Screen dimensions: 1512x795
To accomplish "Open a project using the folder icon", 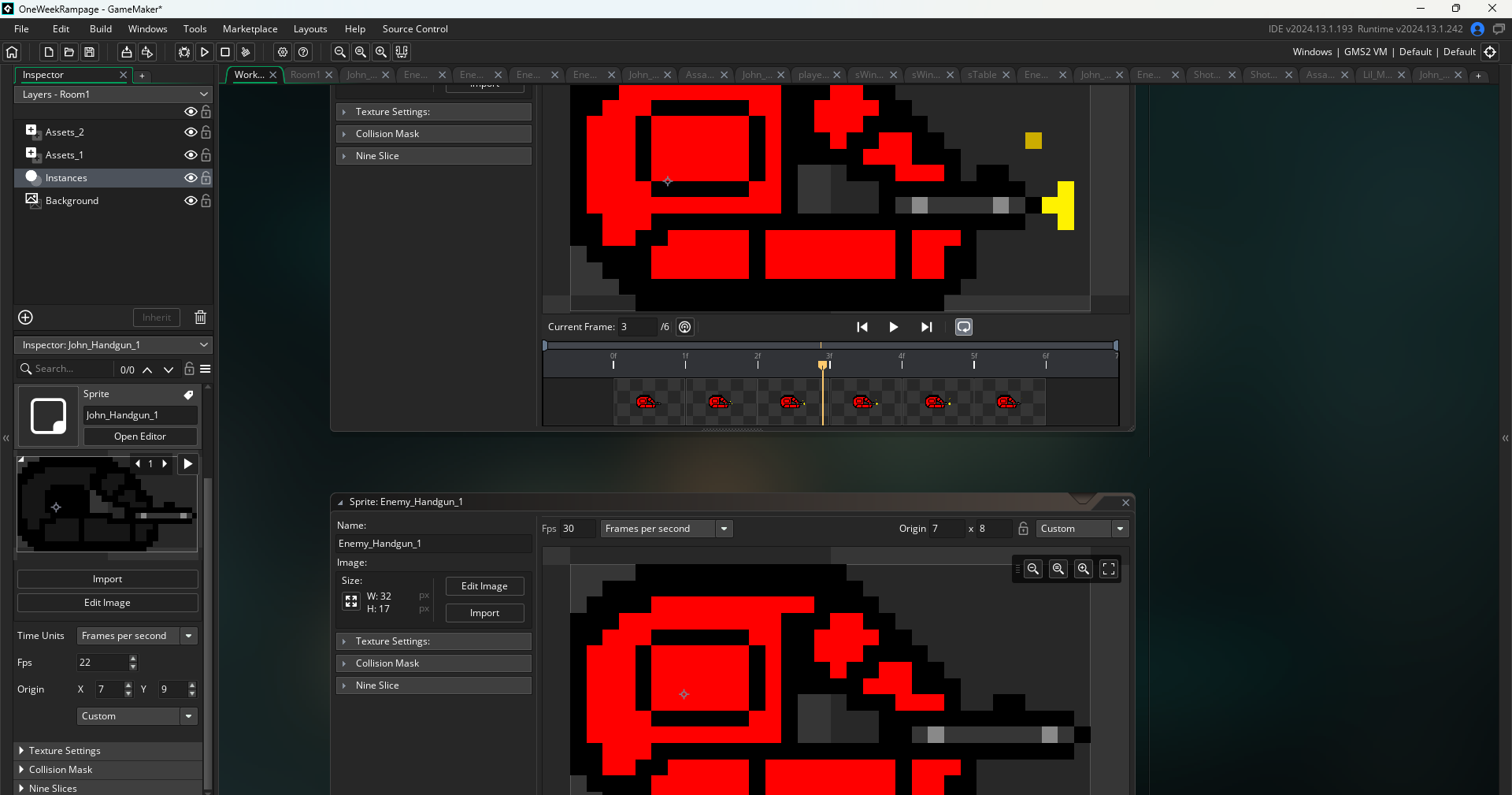I will (x=69, y=52).
